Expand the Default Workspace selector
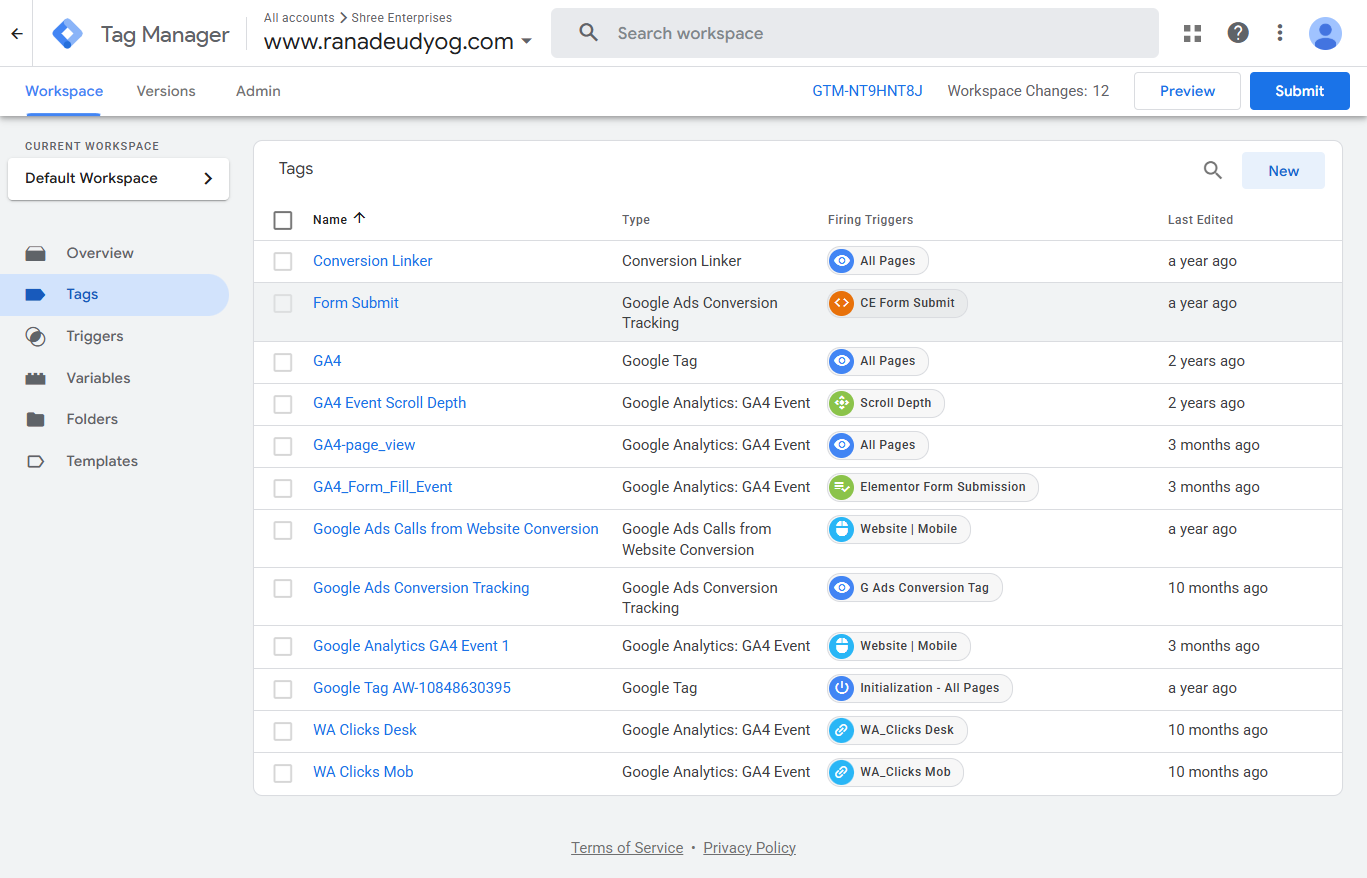Image resolution: width=1367 pixels, height=878 pixels. [x=118, y=179]
